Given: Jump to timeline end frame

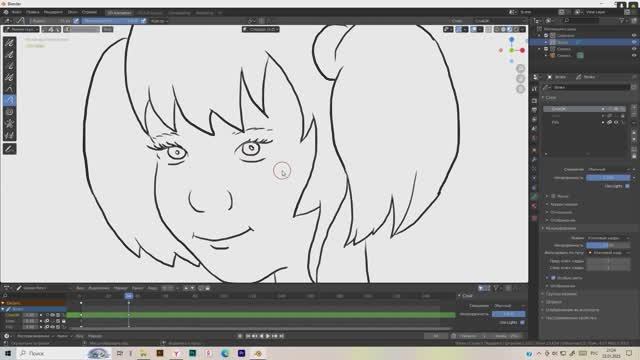Looking at the screenshot, I should (x=282, y=336).
